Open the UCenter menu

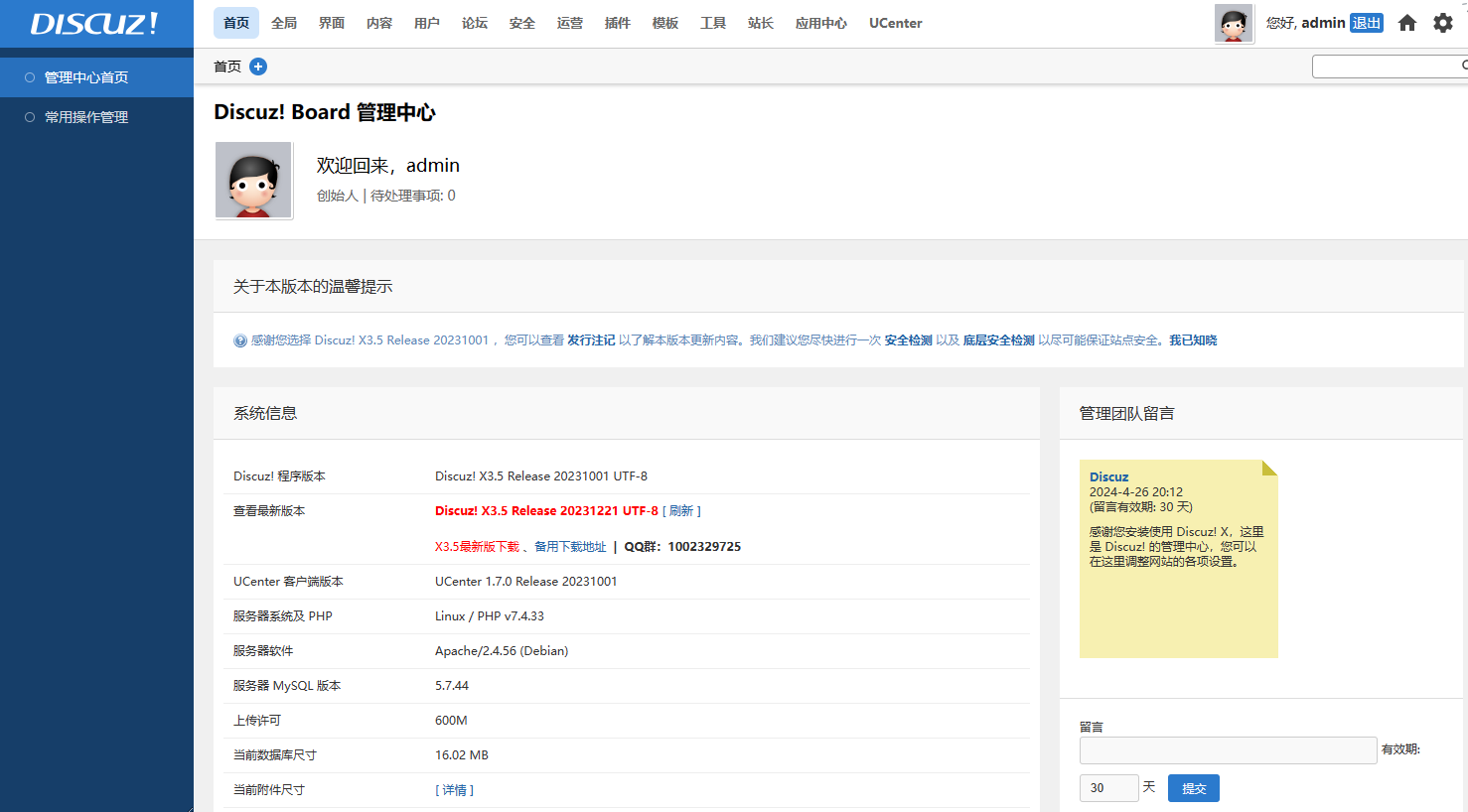[x=895, y=23]
